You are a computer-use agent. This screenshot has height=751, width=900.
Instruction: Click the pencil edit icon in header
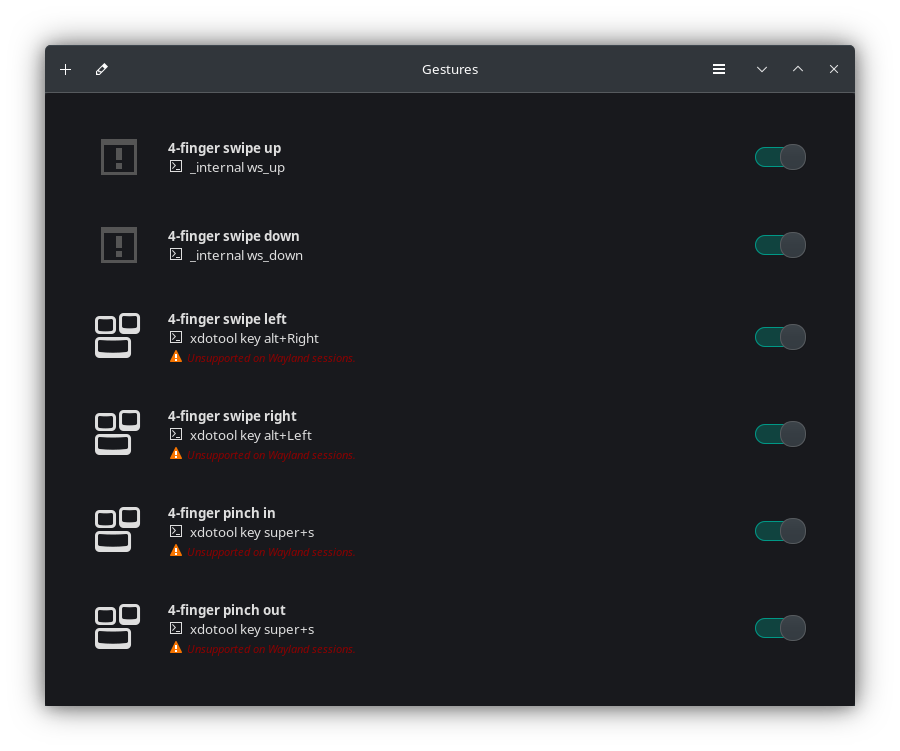click(x=101, y=69)
